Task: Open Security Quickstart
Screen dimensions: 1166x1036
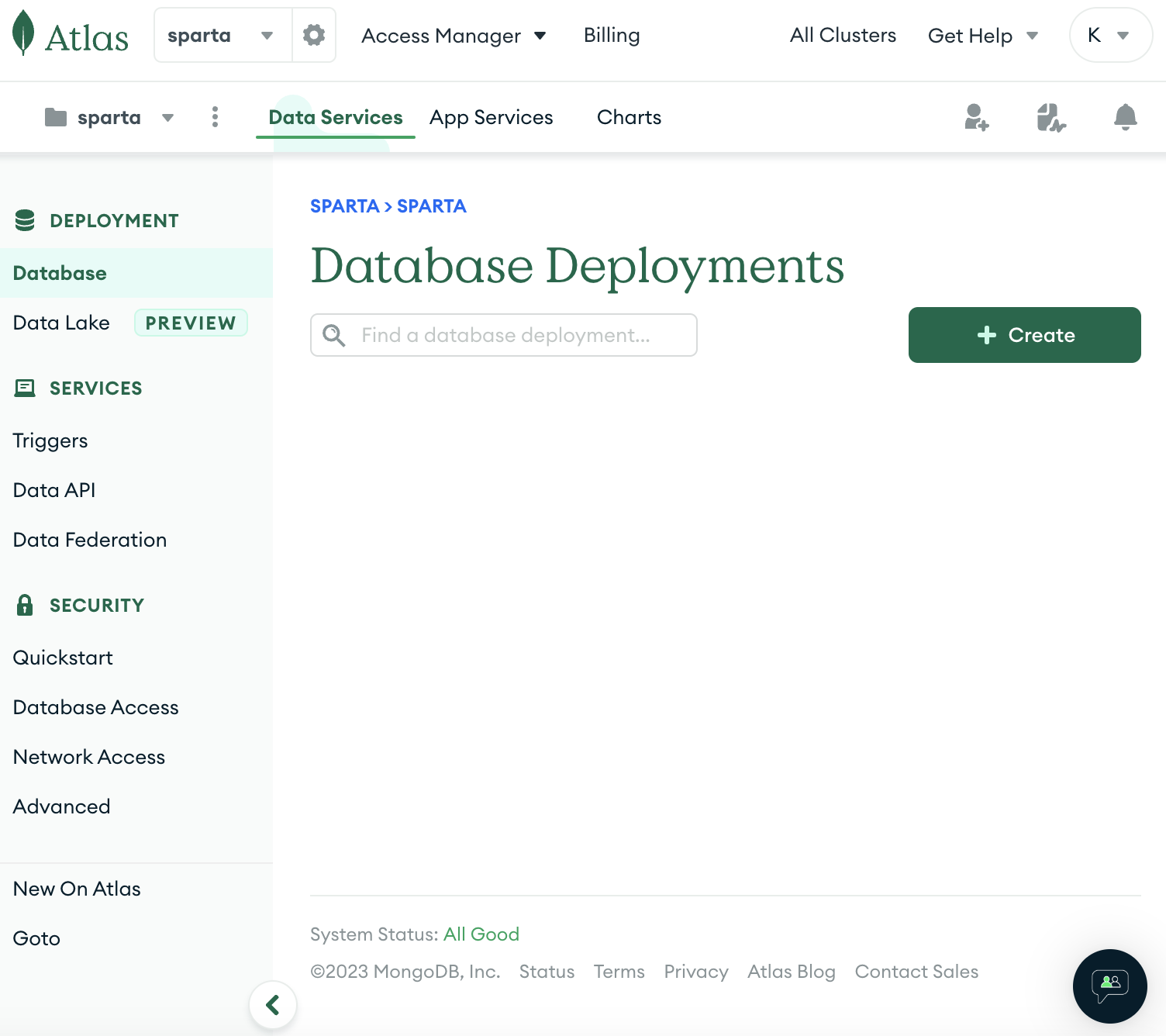Action: point(63,658)
